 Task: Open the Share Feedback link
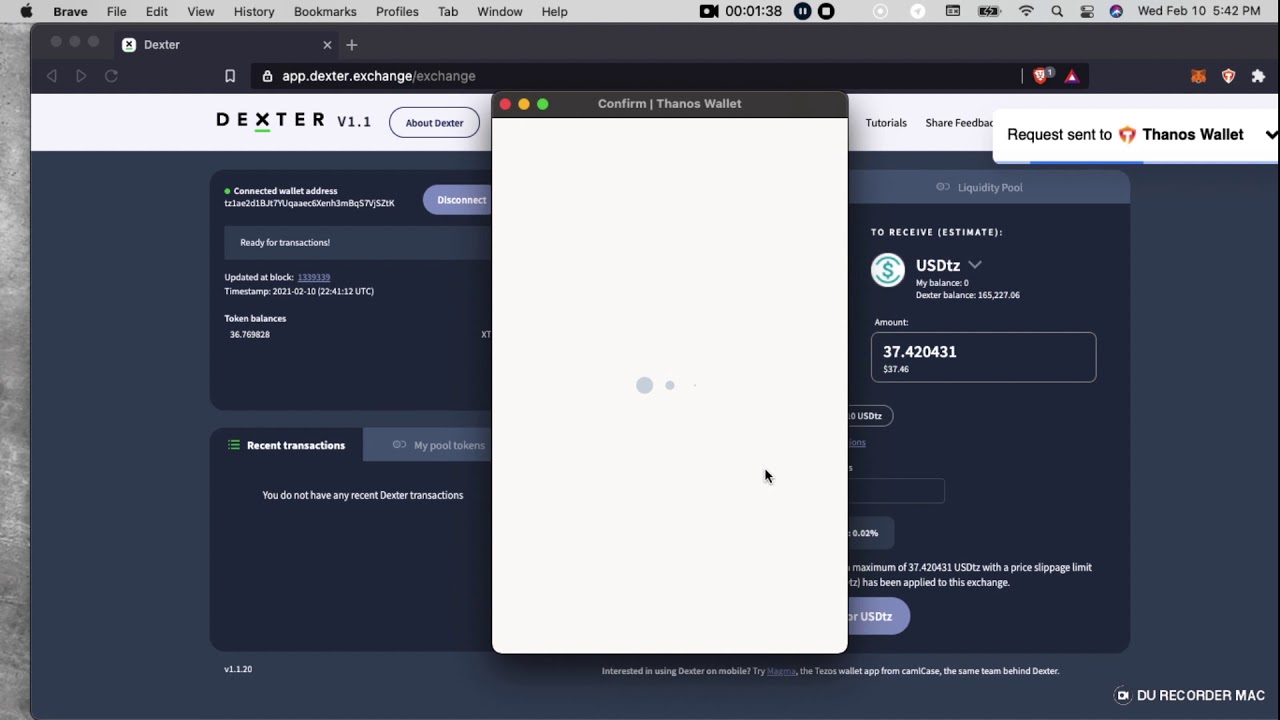(x=959, y=123)
